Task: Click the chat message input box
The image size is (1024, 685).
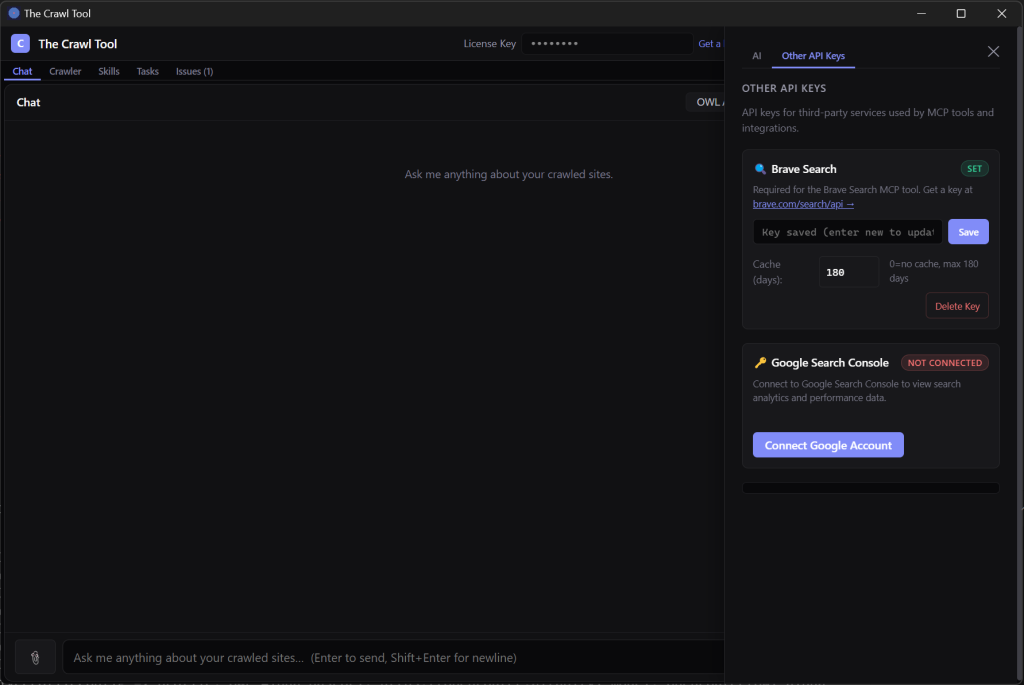Action: [x=393, y=658]
